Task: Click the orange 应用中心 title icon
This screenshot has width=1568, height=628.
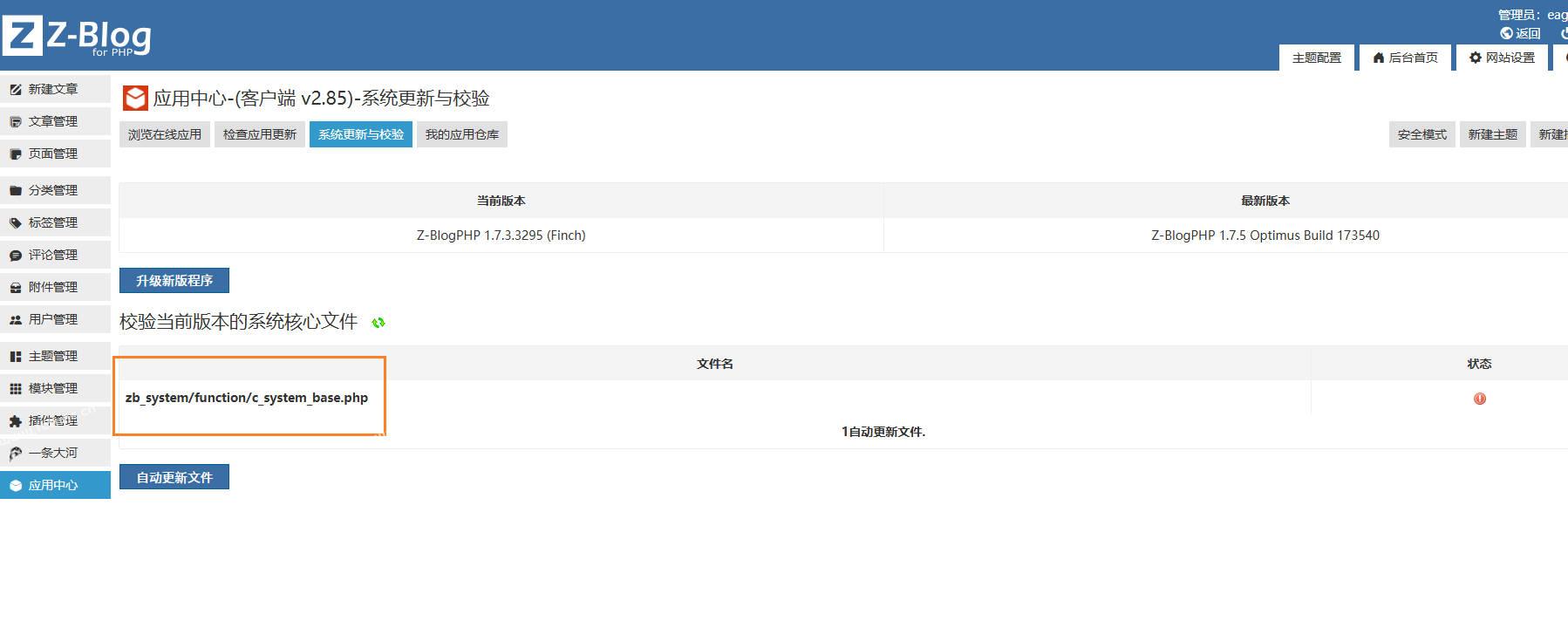Action: [x=135, y=98]
